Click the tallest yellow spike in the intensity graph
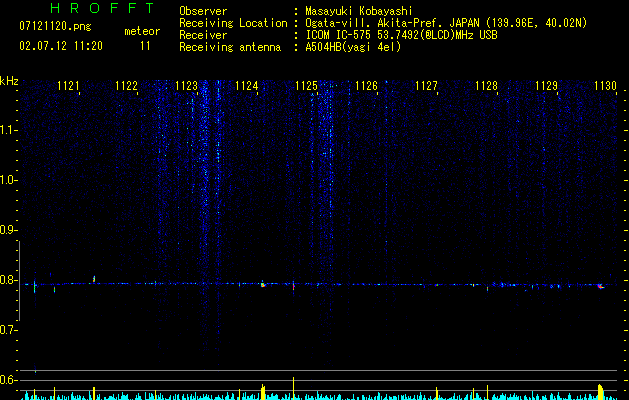 coord(294,388)
